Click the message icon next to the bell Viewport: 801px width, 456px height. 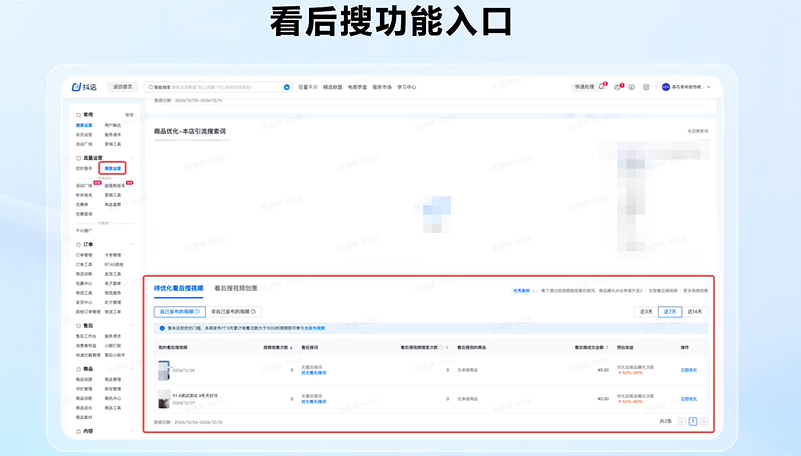617,87
